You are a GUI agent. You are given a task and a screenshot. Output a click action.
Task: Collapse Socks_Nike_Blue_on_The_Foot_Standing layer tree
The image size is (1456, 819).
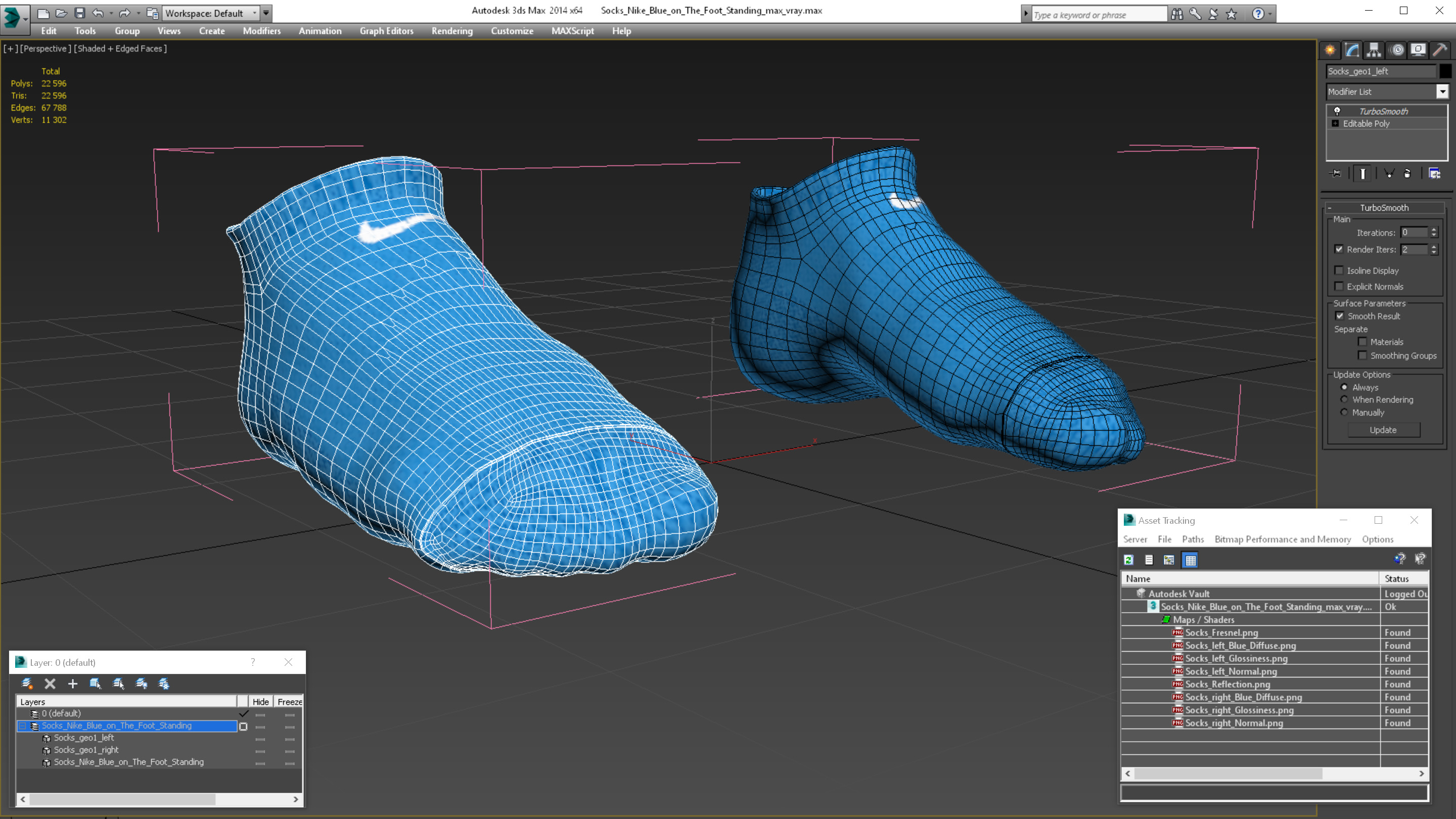[x=23, y=726]
